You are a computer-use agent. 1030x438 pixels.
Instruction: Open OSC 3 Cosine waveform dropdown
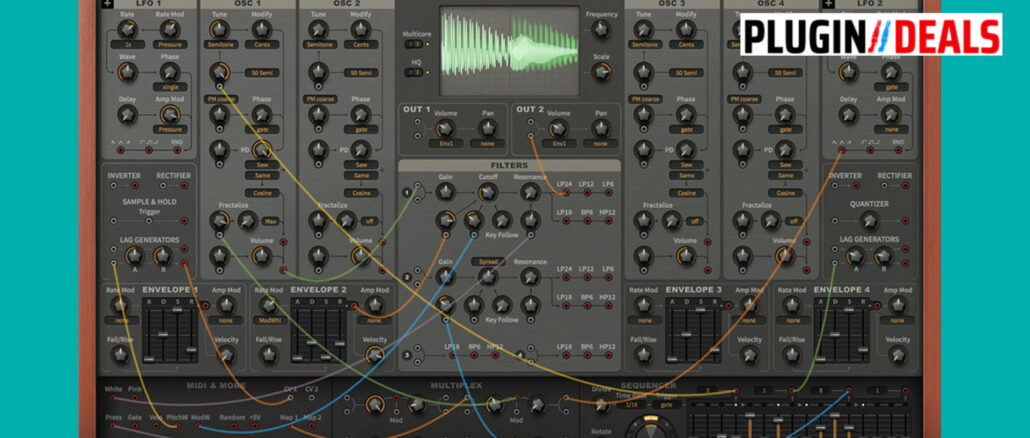coord(686,193)
